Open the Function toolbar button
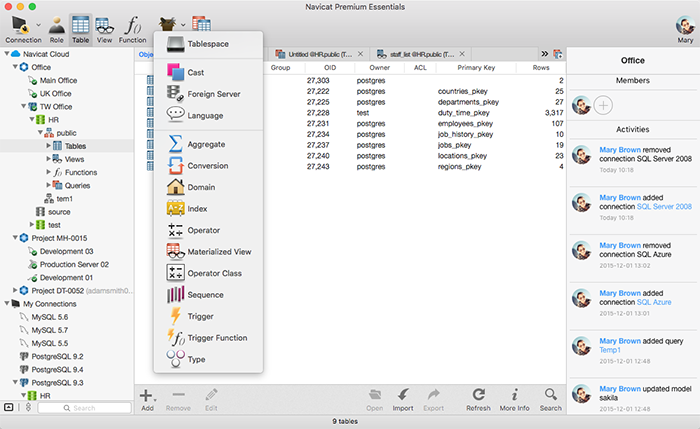Viewport: 700px width, 429px height. tap(132, 29)
